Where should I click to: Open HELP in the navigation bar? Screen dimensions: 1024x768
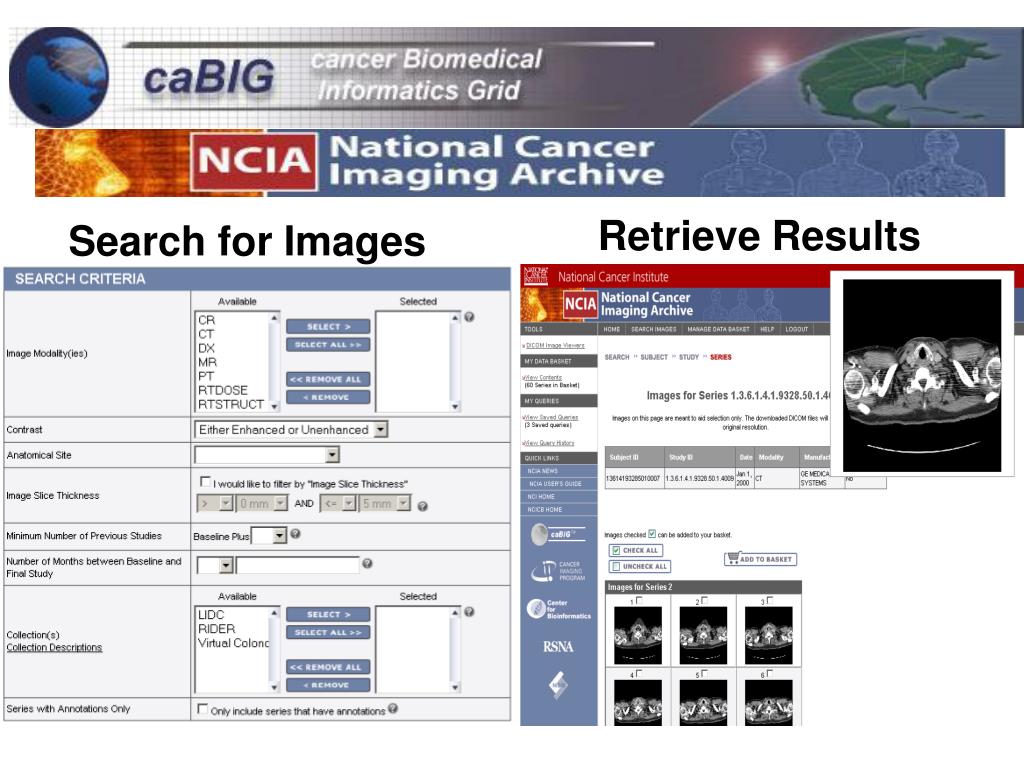click(767, 329)
